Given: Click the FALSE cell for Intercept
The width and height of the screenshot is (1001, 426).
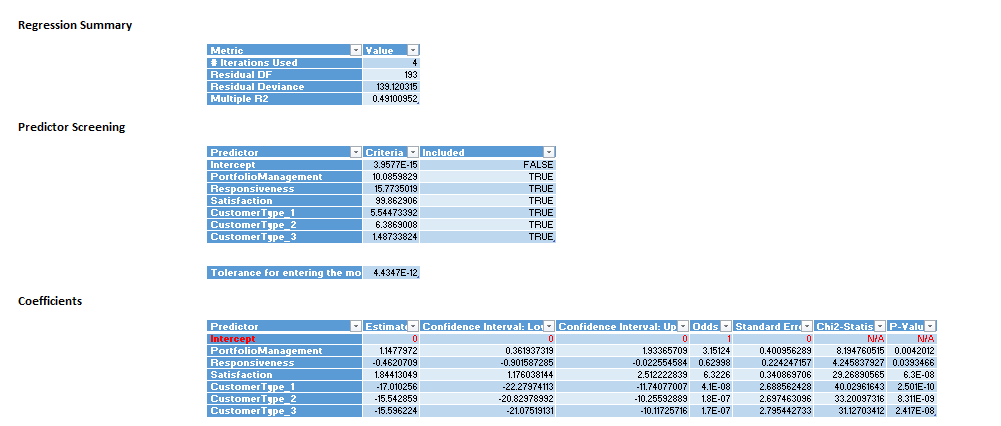Looking at the screenshot, I should 488,165.
